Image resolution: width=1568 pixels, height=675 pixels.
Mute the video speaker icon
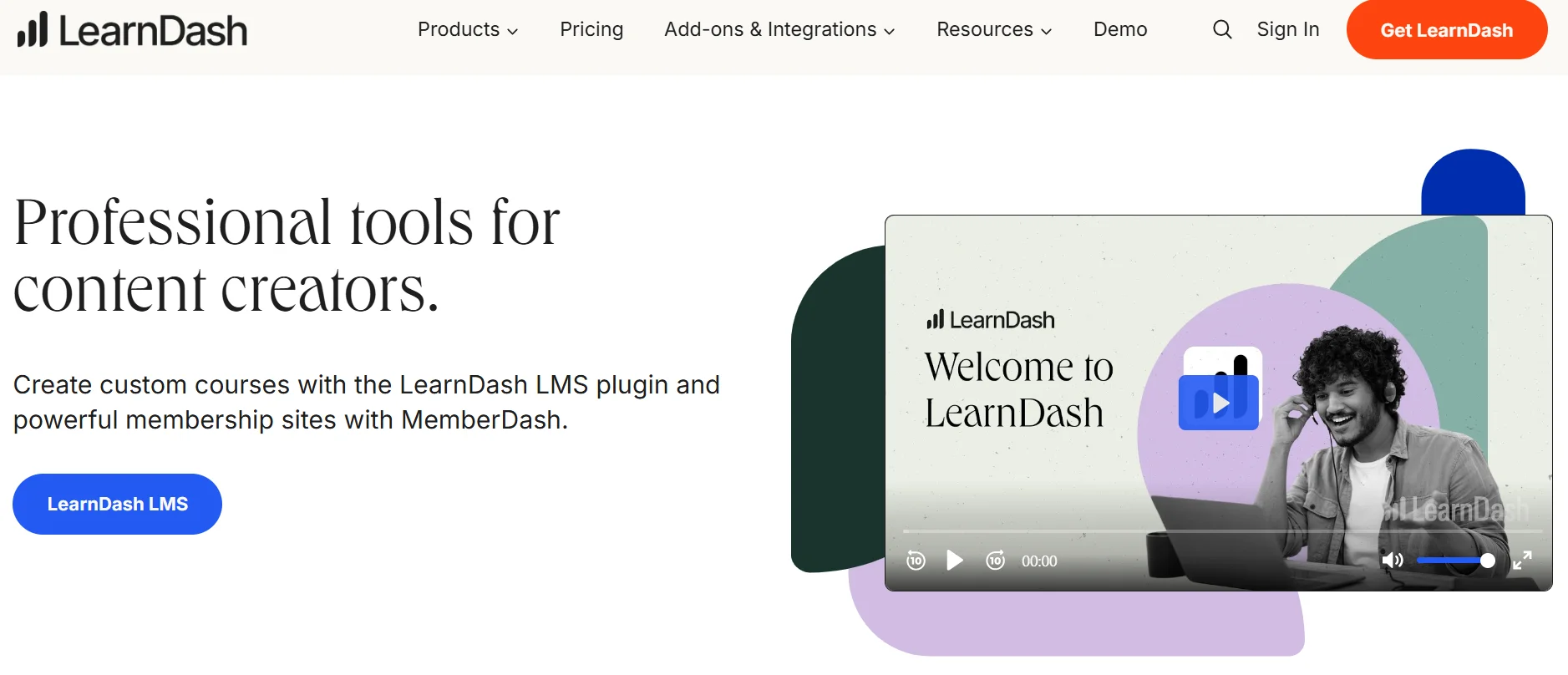tap(1392, 561)
